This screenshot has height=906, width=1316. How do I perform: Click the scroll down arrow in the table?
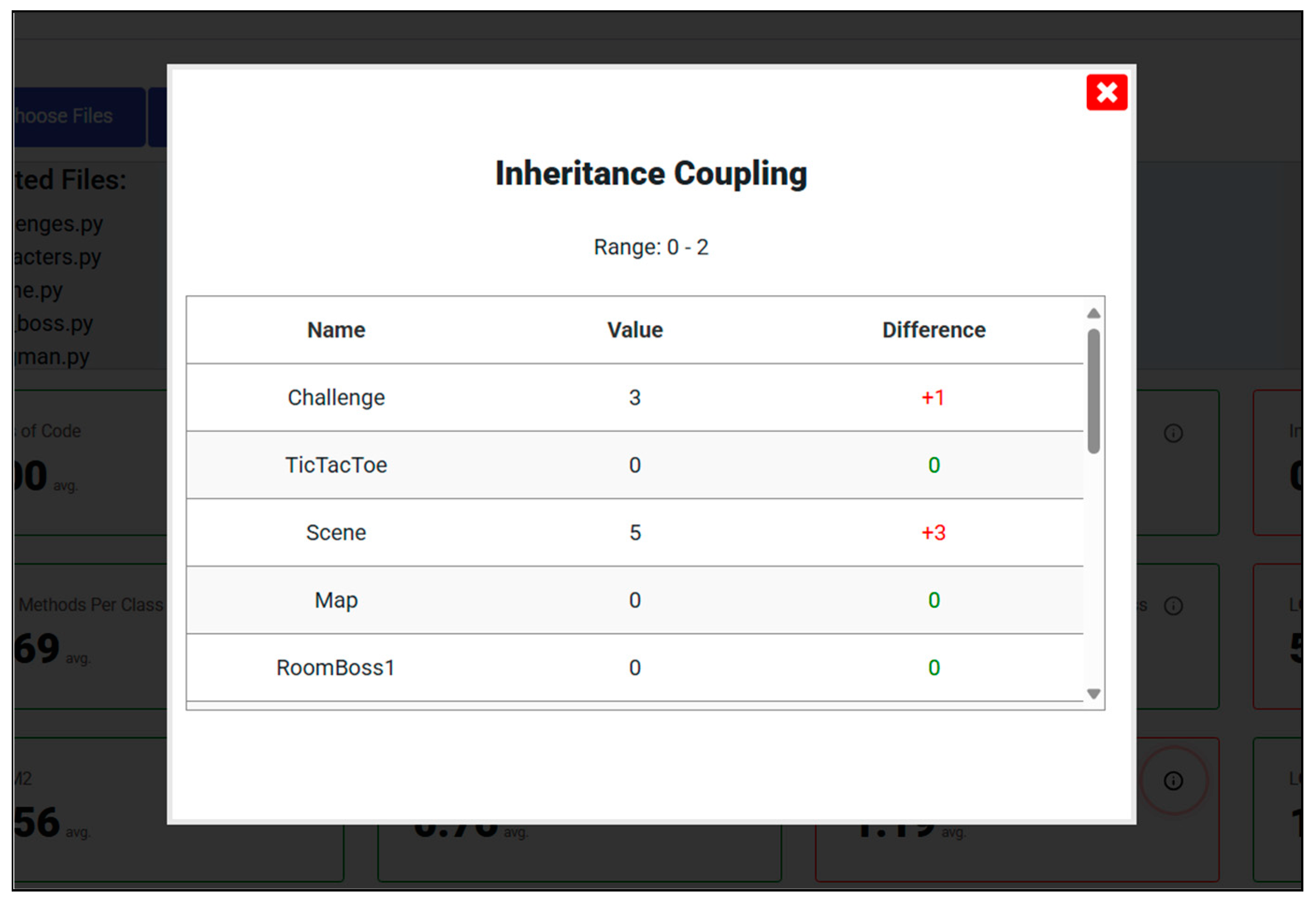[1093, 694]
